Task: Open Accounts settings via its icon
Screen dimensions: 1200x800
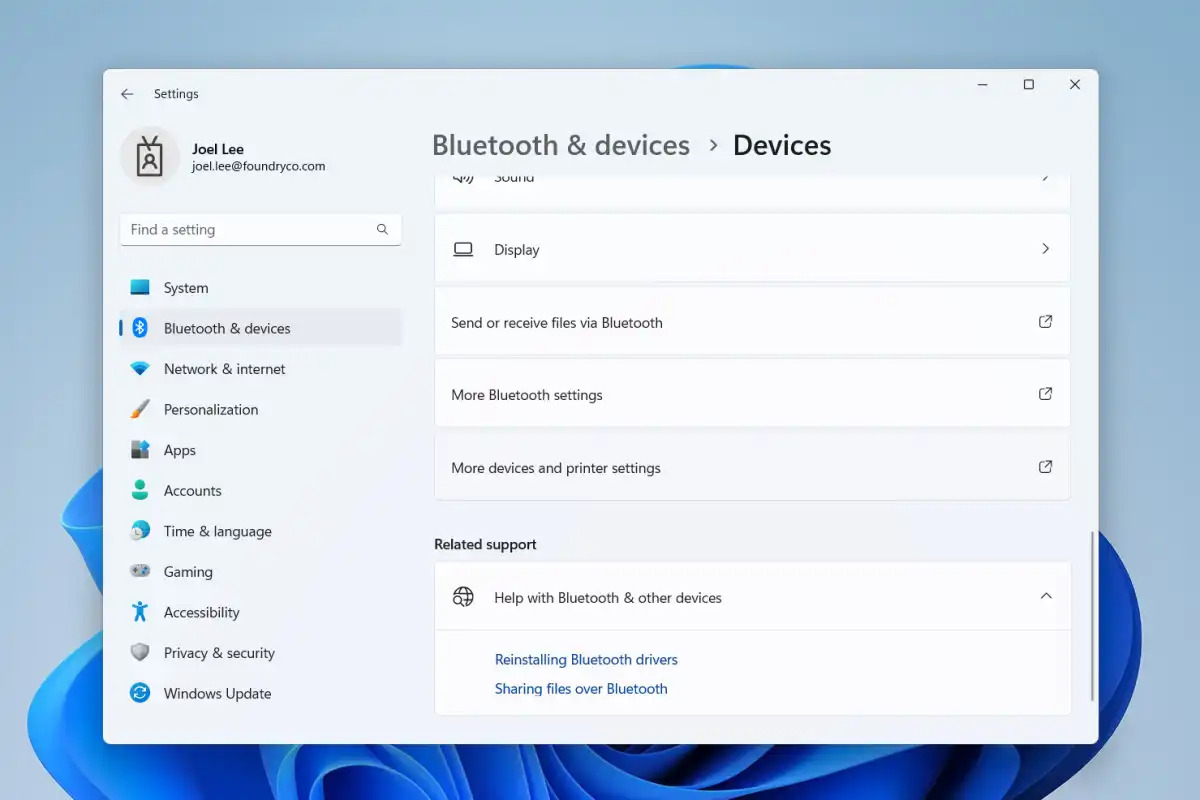Action: 140,490
